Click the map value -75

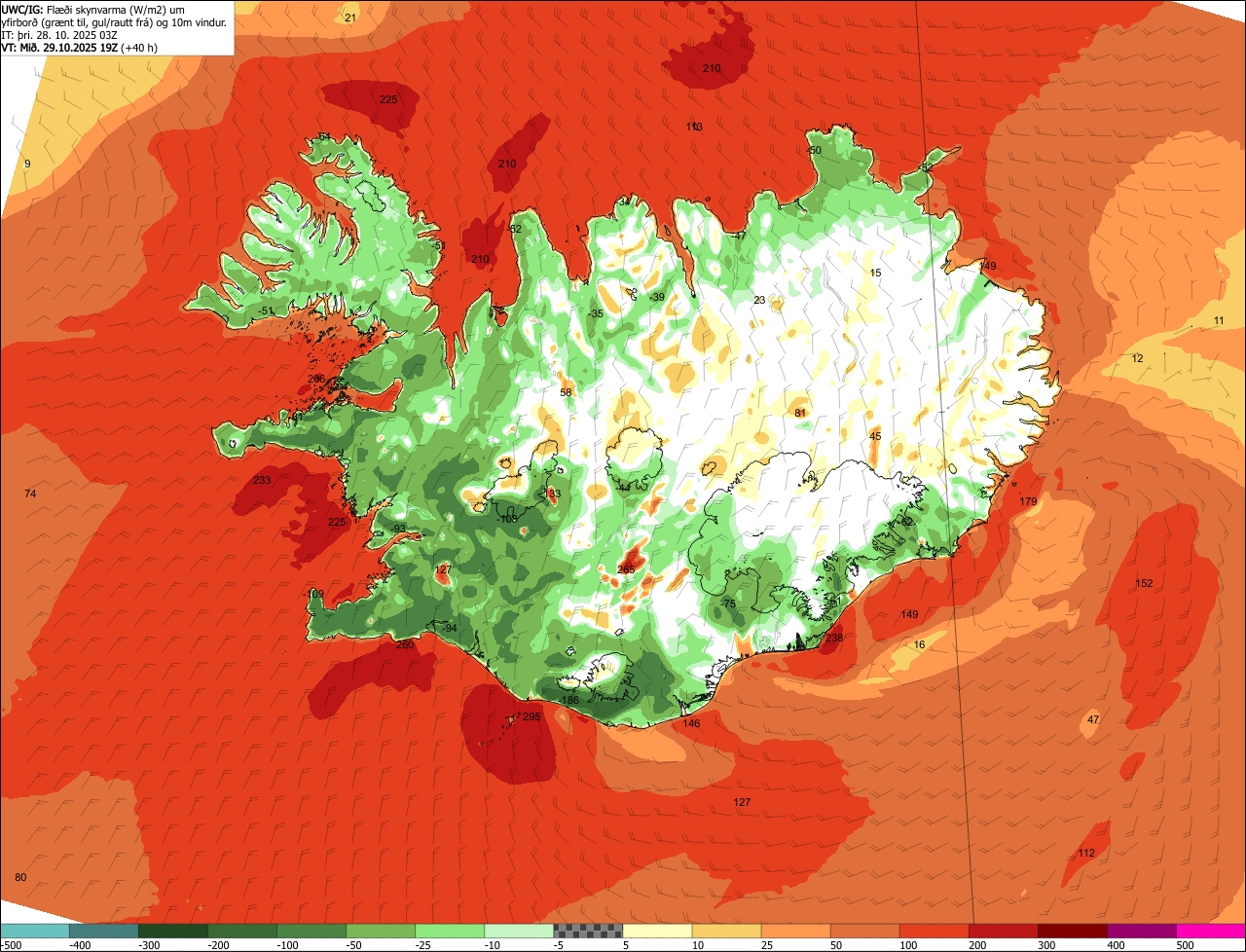click(728, 604)
